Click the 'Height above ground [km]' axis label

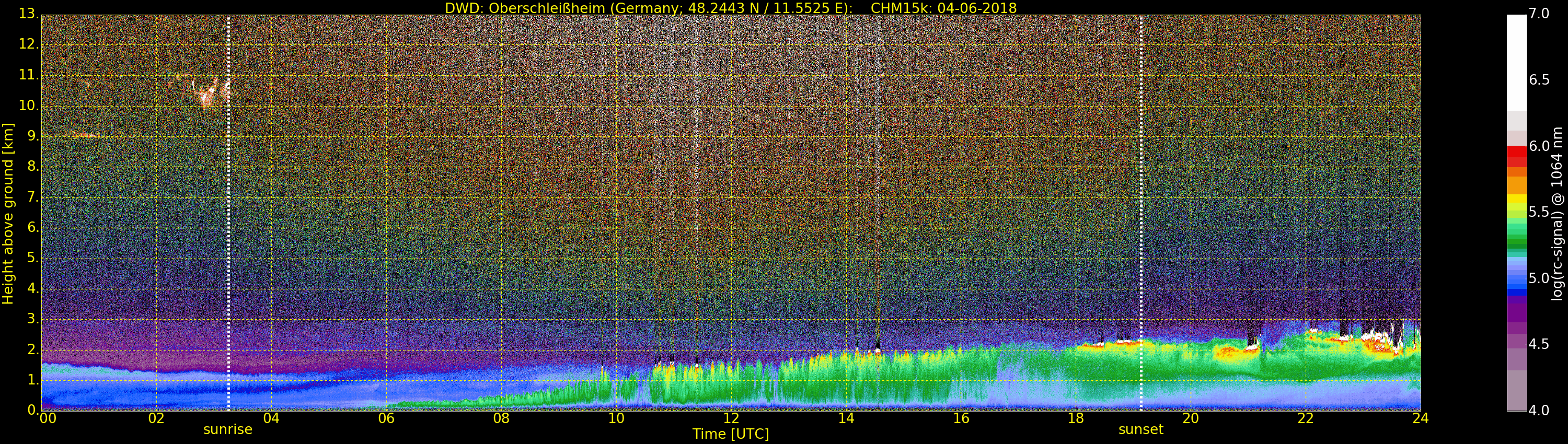[8, 213]
